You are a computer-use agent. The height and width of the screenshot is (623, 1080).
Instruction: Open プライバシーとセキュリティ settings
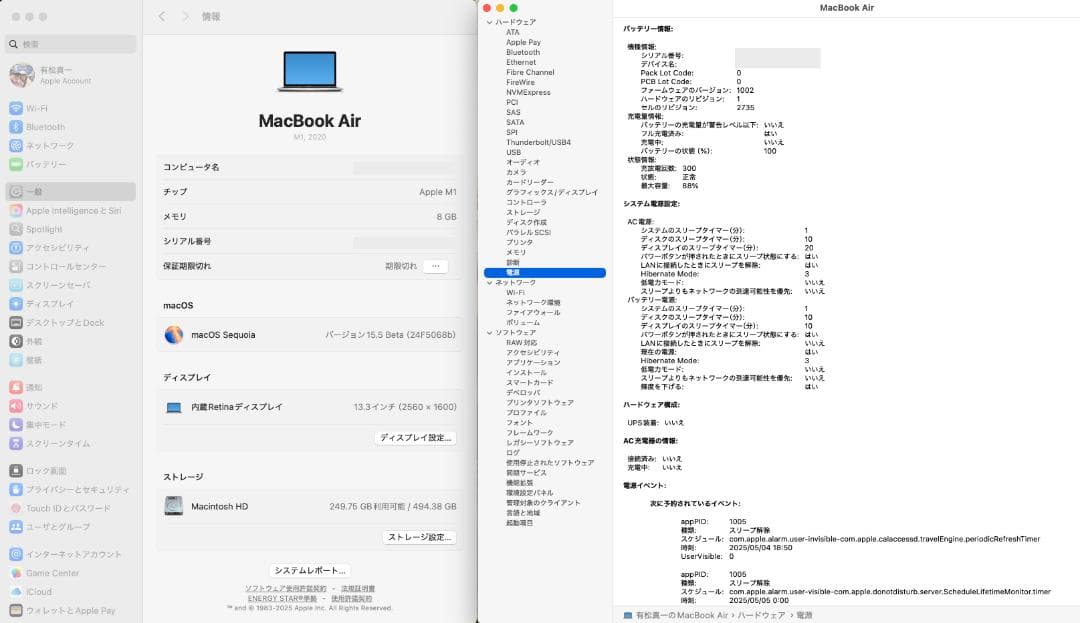coord(70,489)
